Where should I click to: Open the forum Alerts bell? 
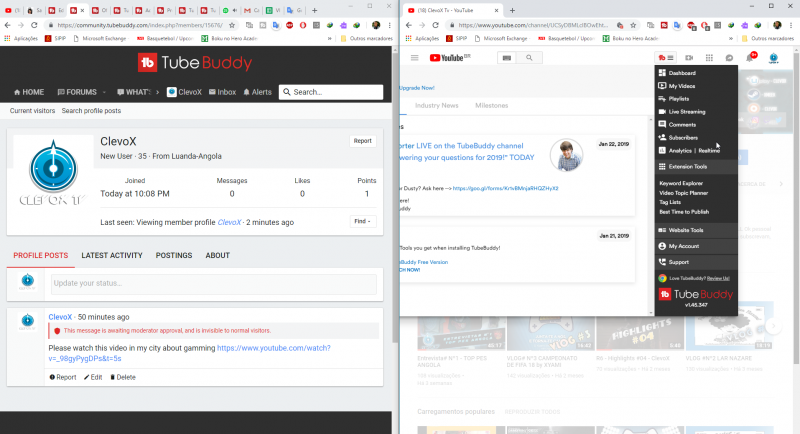pyautogui.click(x=257, y=92)
